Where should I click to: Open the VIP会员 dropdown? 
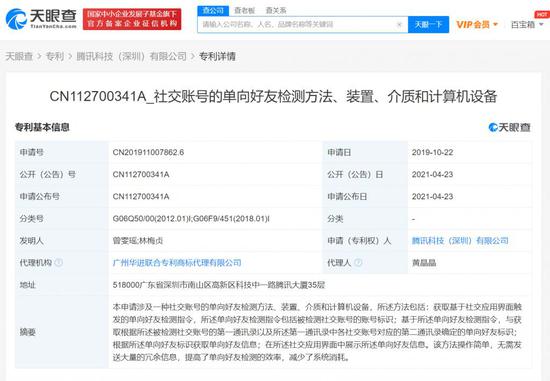[477, 25]
